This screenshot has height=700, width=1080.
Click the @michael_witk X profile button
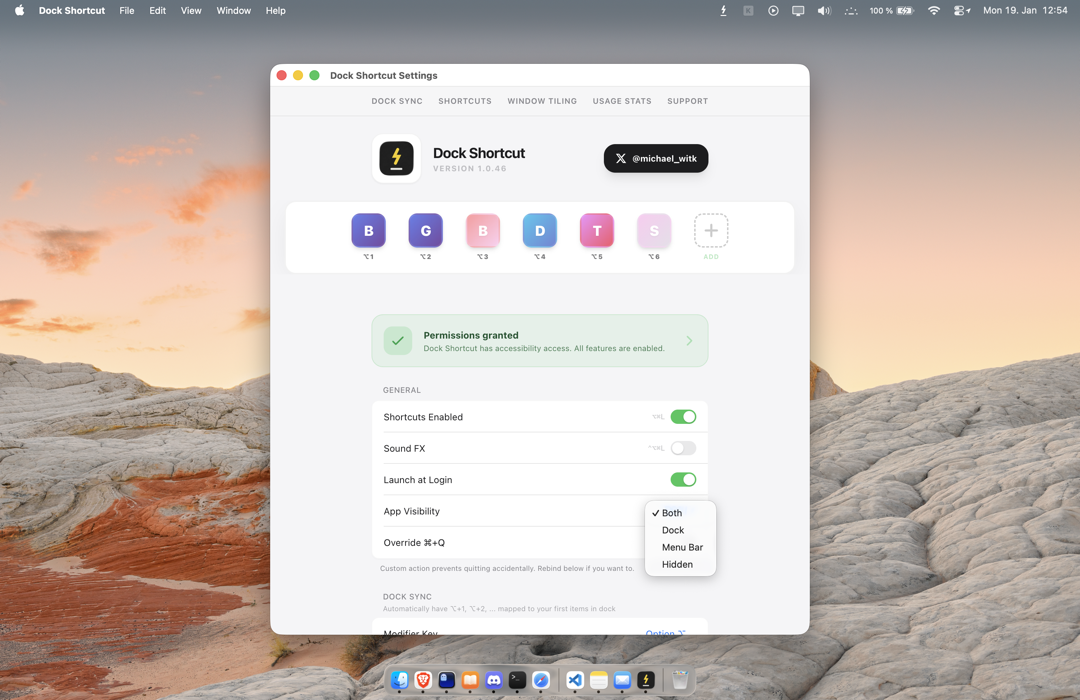tap(655, 158)
